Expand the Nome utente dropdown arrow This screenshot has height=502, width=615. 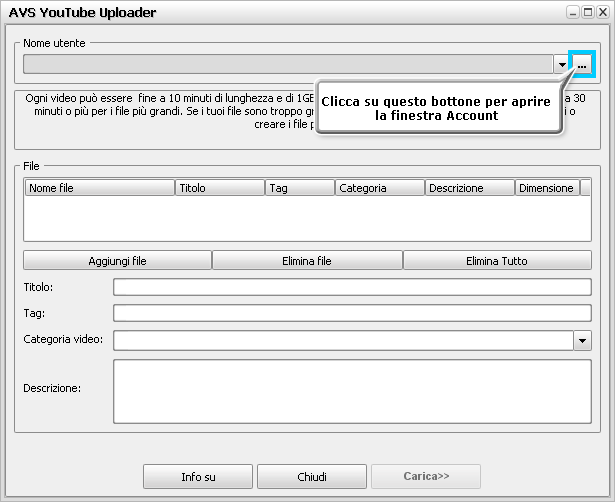point(562,64)
